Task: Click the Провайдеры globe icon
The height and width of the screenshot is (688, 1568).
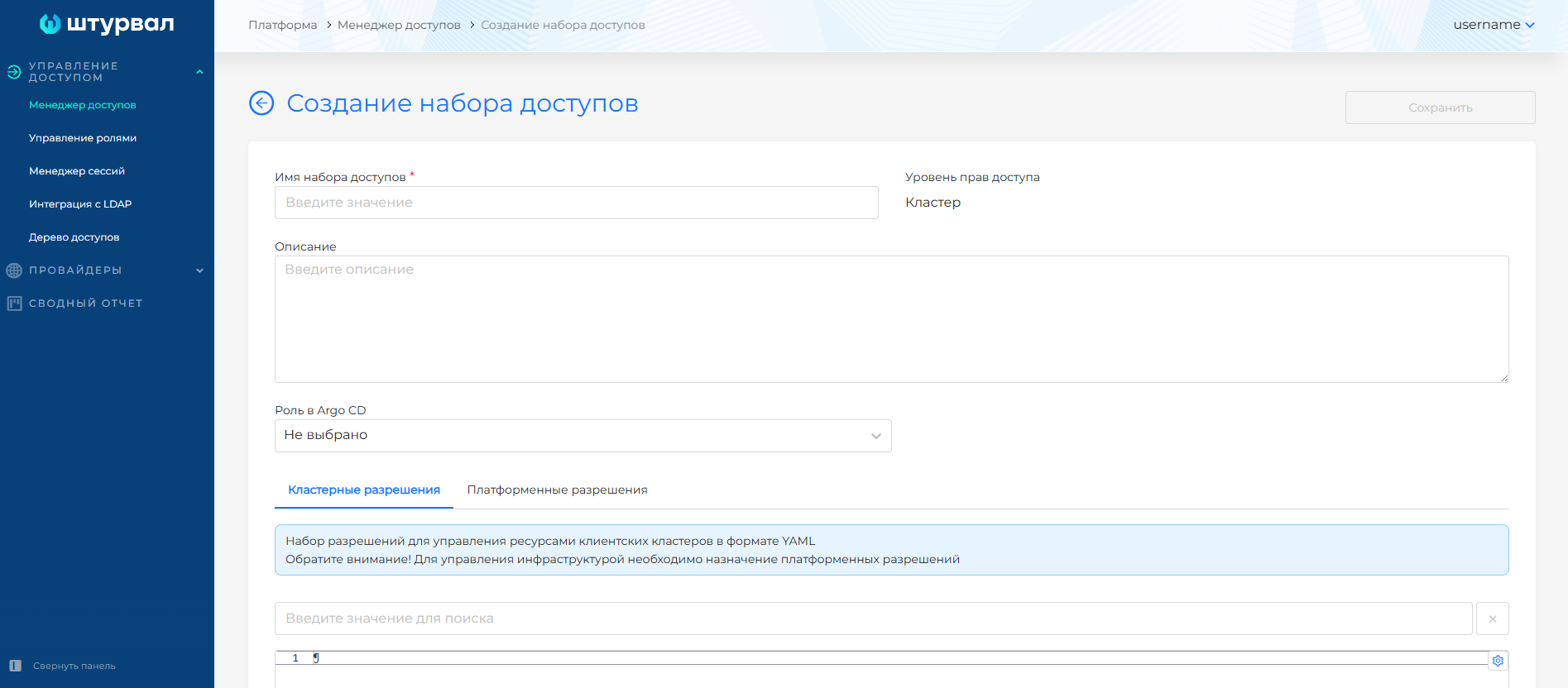Action: pyautogui.click(x=14, y=270)
